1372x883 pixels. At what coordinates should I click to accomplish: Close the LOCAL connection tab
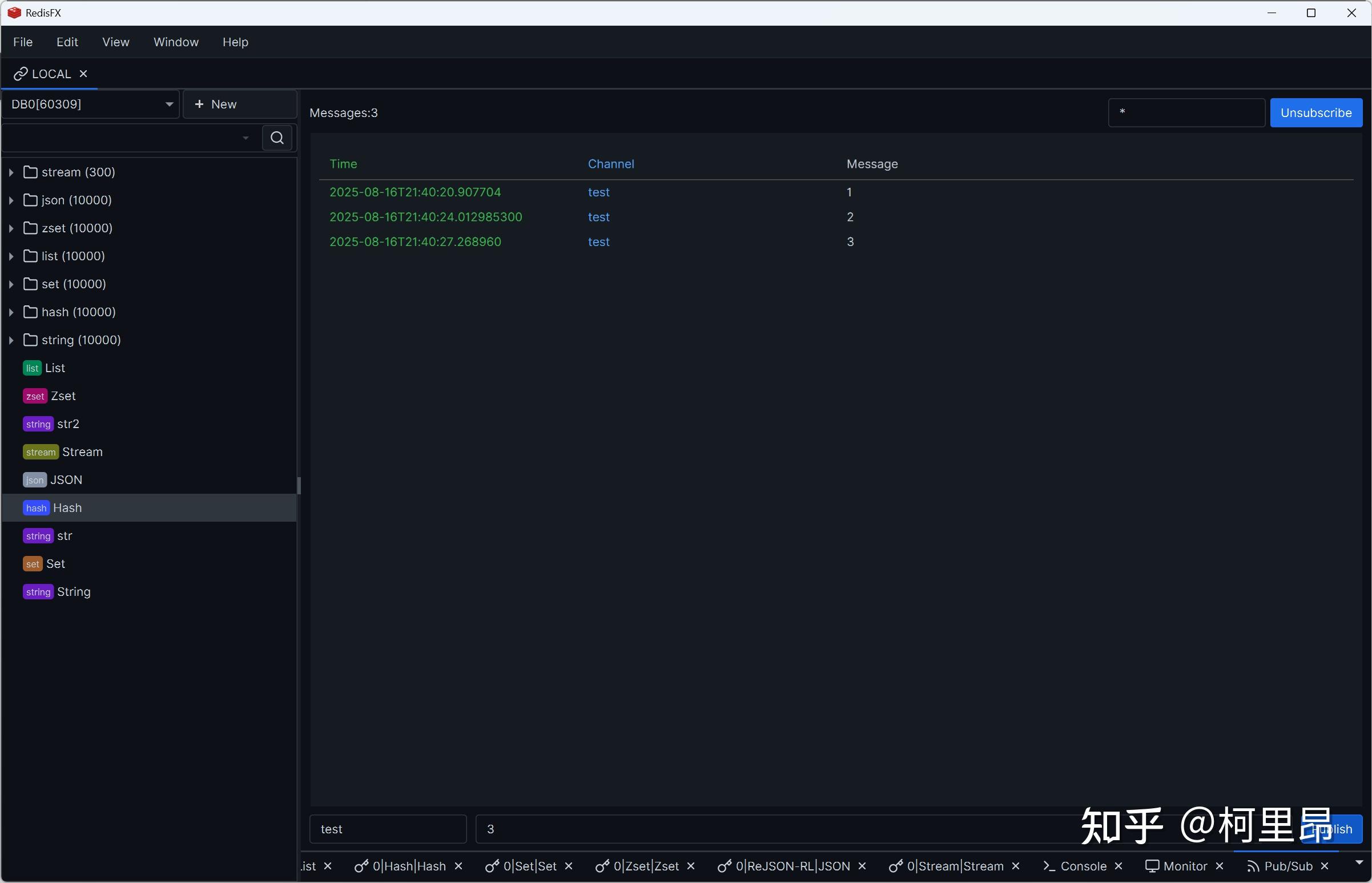pos(83,74)
